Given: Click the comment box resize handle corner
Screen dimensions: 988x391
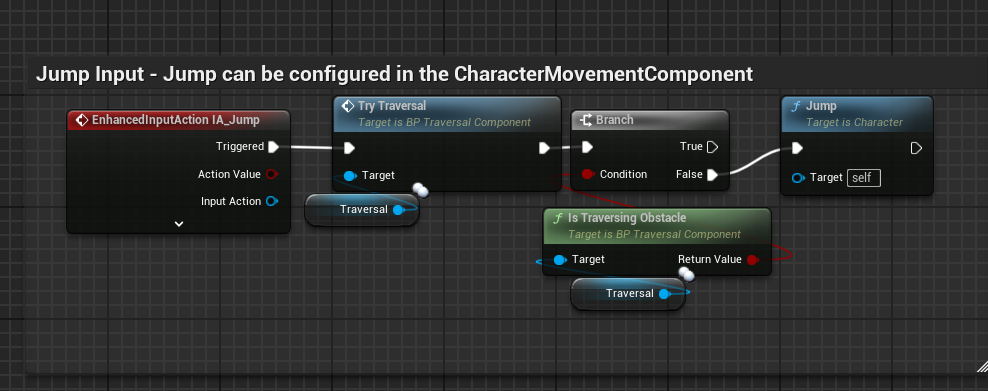Looking at the screenshot, I should point(981,366).
